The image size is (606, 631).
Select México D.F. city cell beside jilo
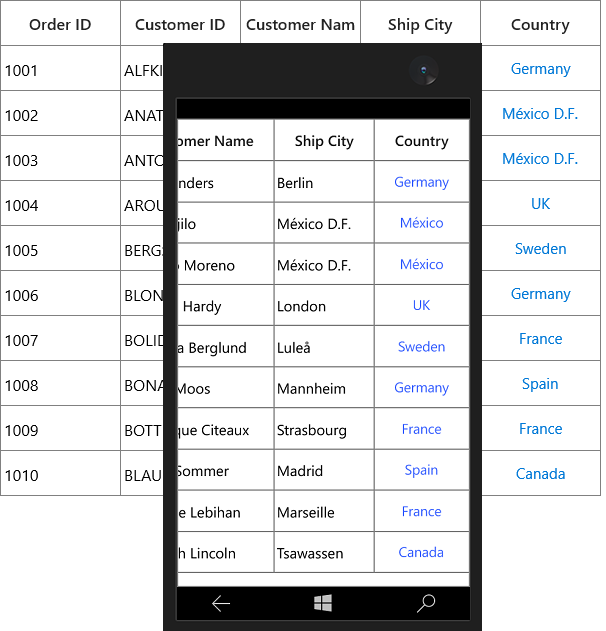(x=324, y=223)
